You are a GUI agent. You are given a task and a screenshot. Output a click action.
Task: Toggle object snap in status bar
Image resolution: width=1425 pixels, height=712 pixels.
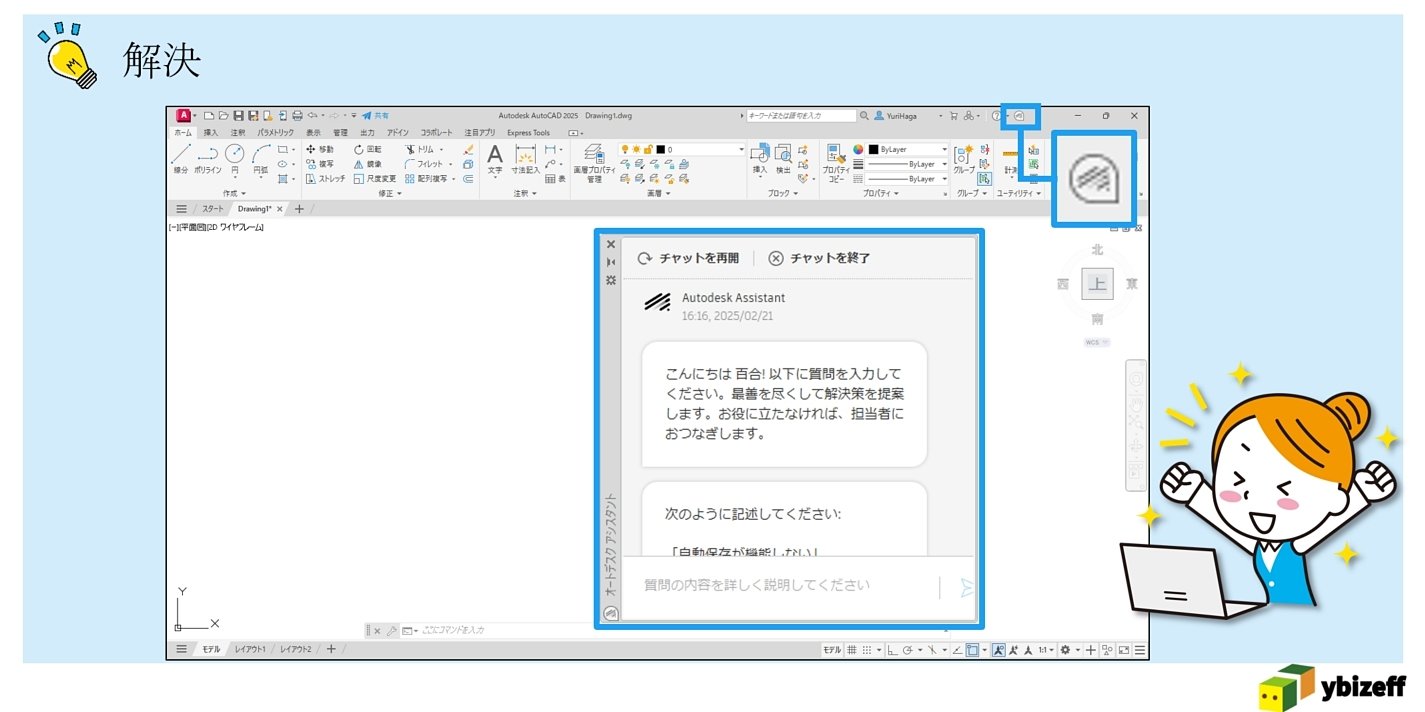pyautogui.click(x=972, y=650)
